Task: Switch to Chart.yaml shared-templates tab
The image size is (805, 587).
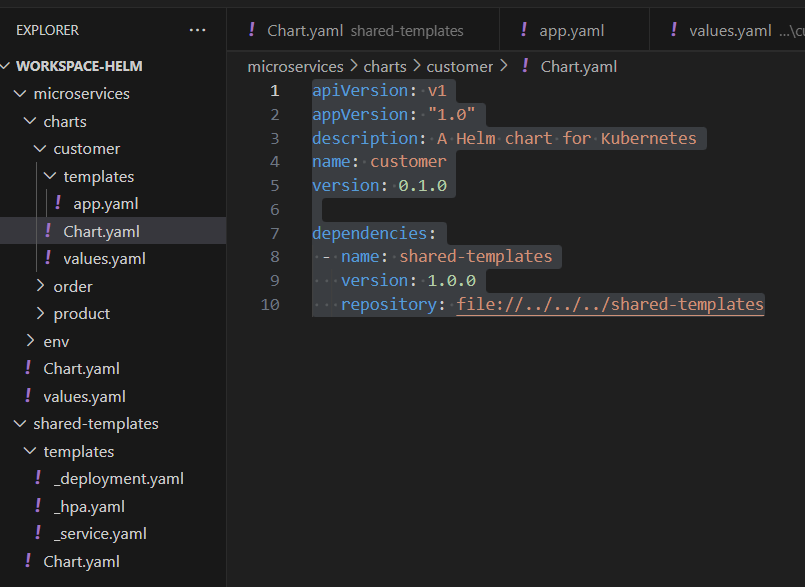Action: click(363, 30)
